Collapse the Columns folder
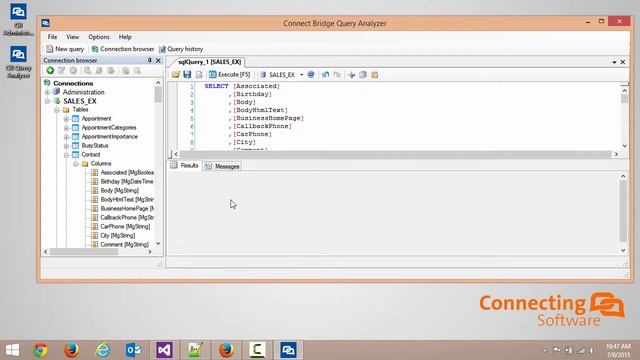Viewport: 640px width, 360px height. pos(76,164)
